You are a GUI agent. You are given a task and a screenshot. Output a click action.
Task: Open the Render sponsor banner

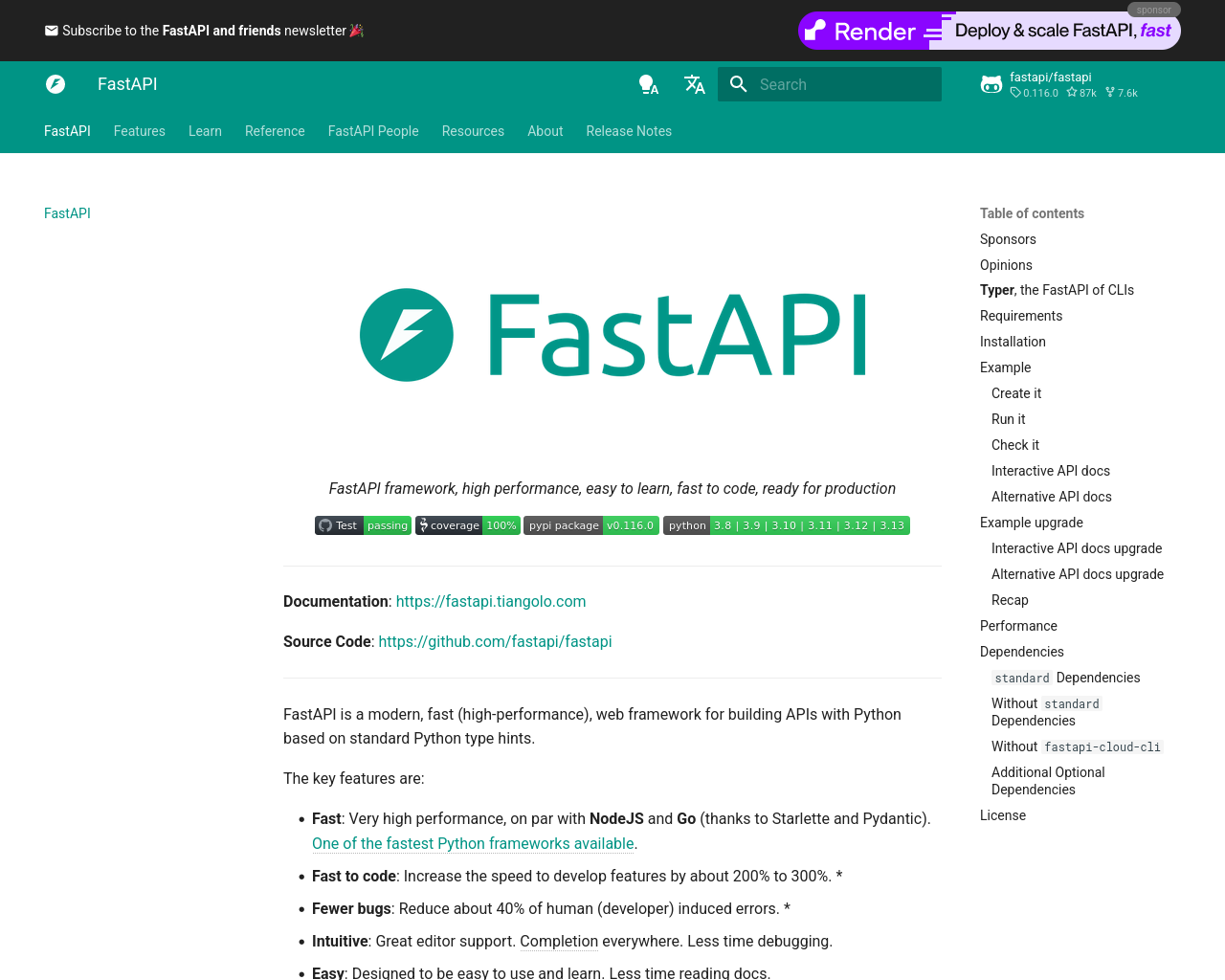(x=990, y=31)
